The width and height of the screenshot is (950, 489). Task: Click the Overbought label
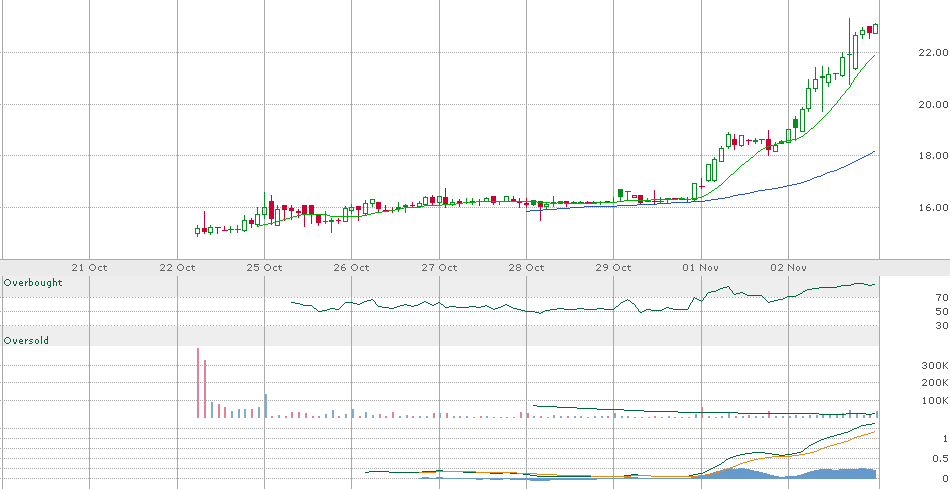33,282
